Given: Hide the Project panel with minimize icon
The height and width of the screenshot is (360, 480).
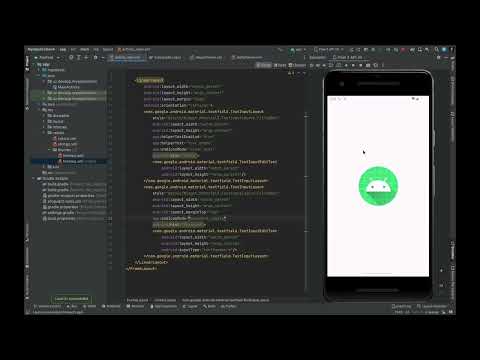Looking at the screenshot, I should [103, 58].
